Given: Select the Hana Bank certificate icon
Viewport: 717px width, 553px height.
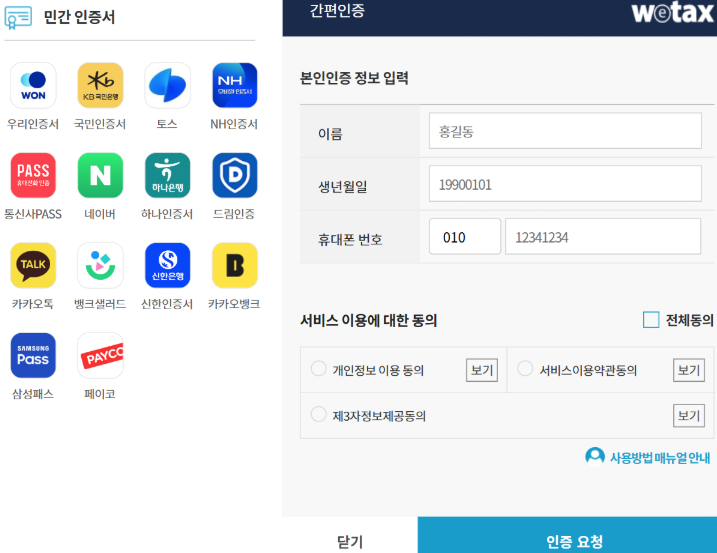Looking at the screenshot, I should pos(167,175).
